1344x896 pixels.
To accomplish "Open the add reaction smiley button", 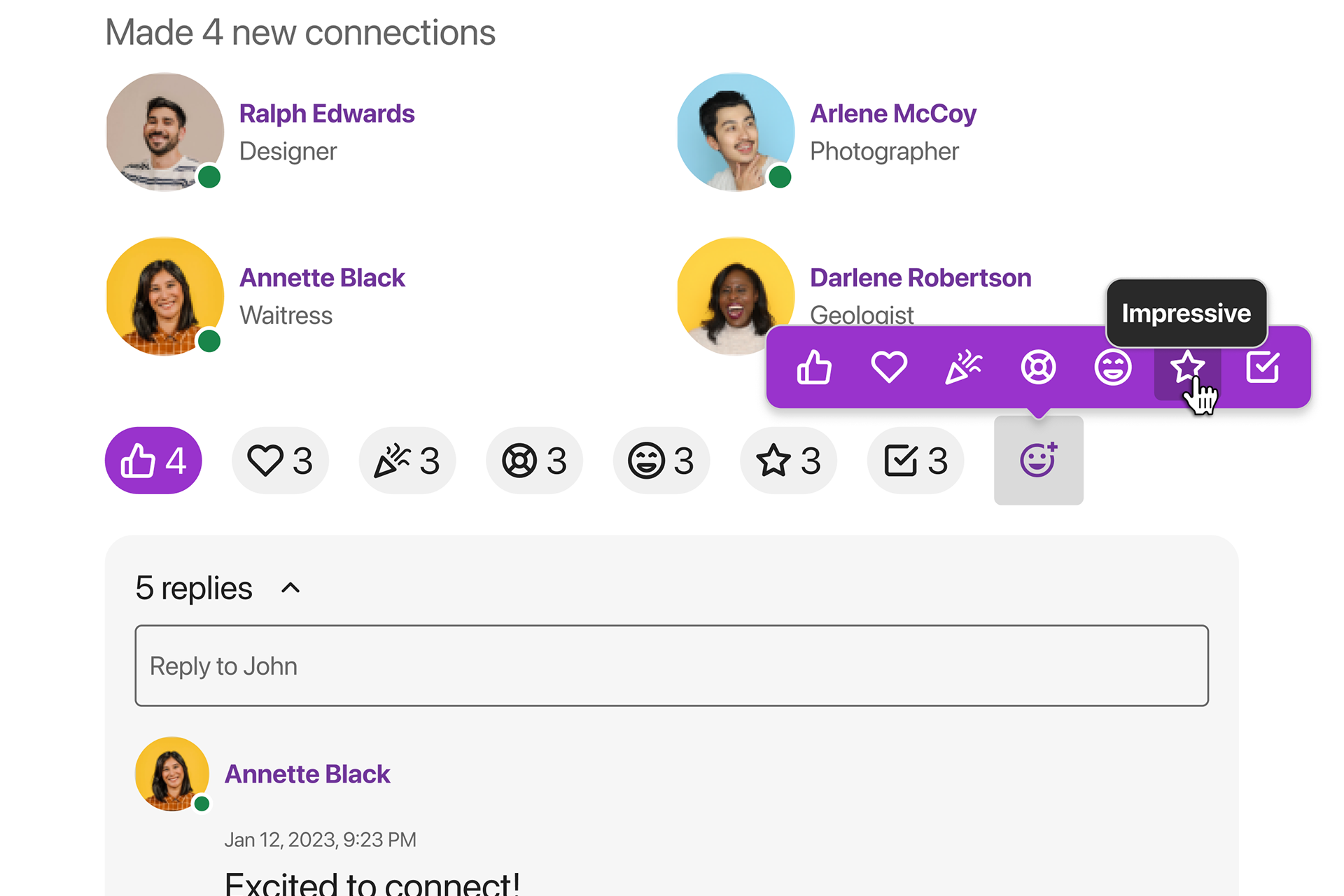I will point(1039,461).
